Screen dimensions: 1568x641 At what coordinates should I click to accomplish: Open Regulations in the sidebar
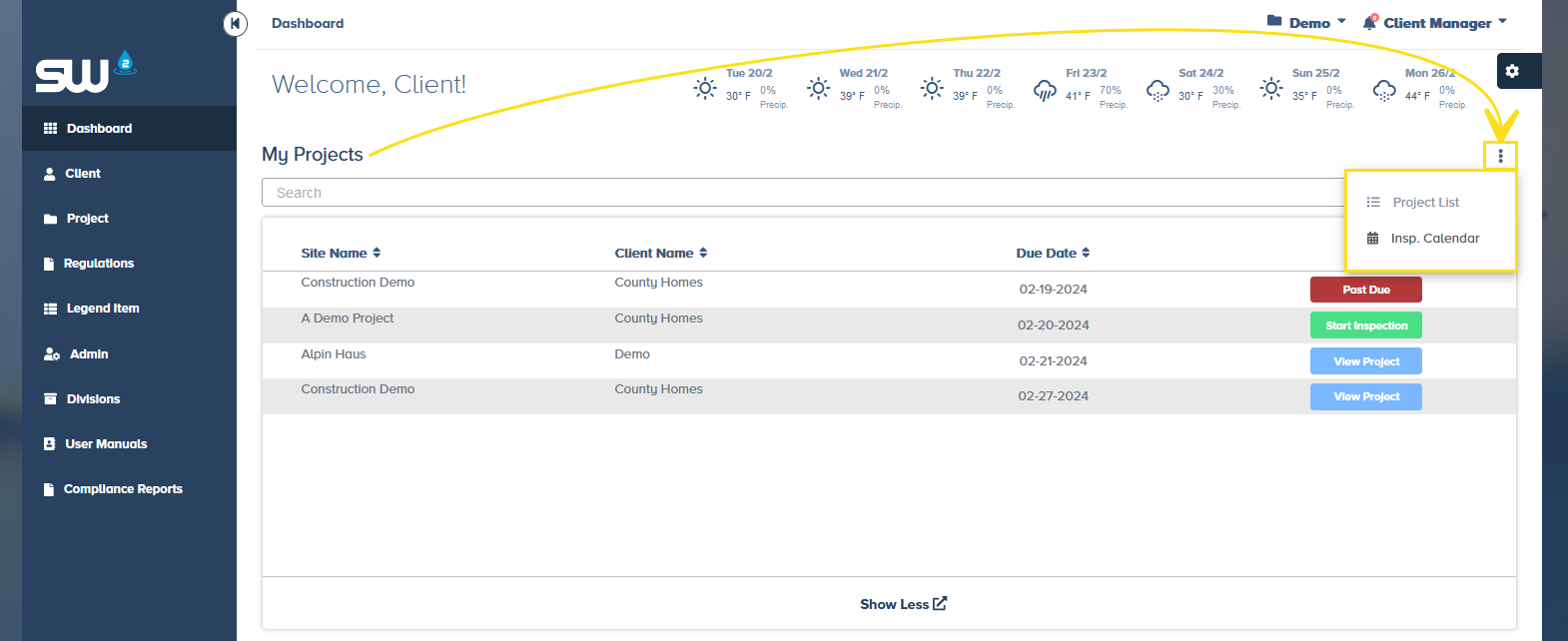click(98, 264)
